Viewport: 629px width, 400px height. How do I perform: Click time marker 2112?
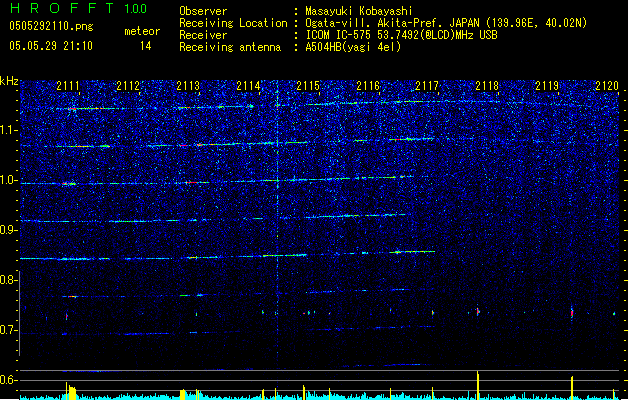(x=128, y=85)
